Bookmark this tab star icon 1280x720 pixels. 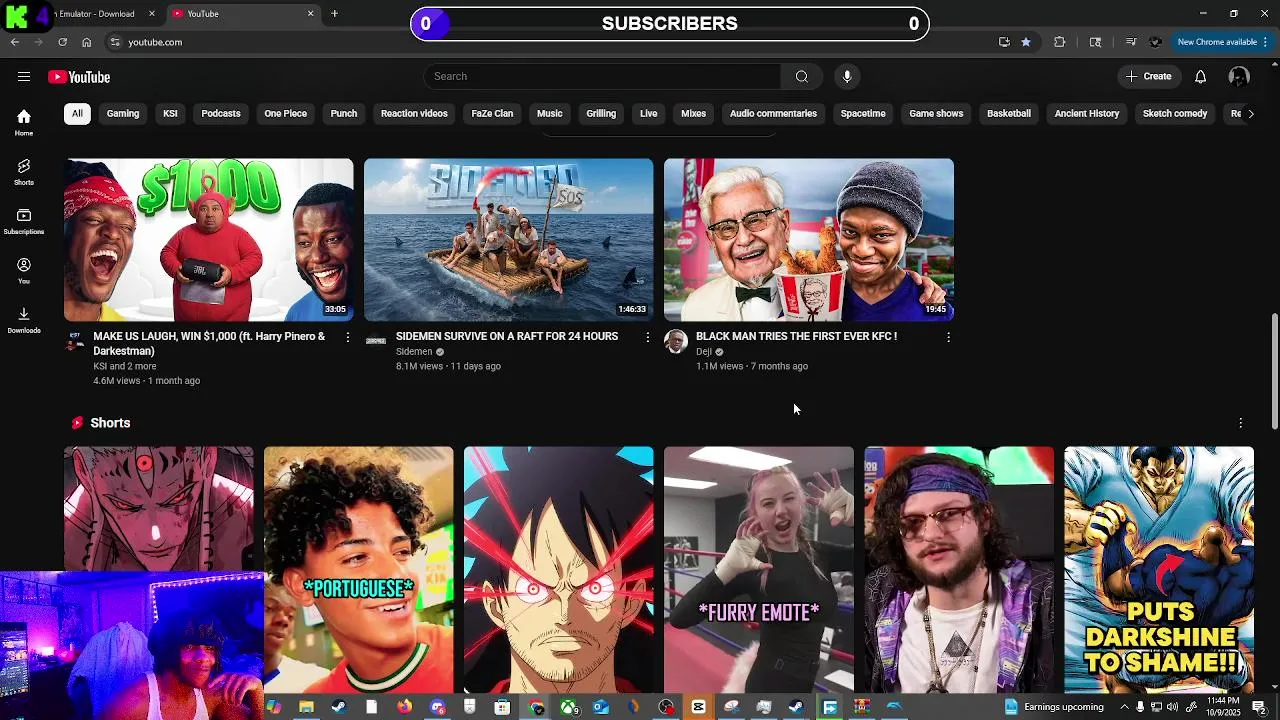pyautogui.click(x=1026, y=42)
